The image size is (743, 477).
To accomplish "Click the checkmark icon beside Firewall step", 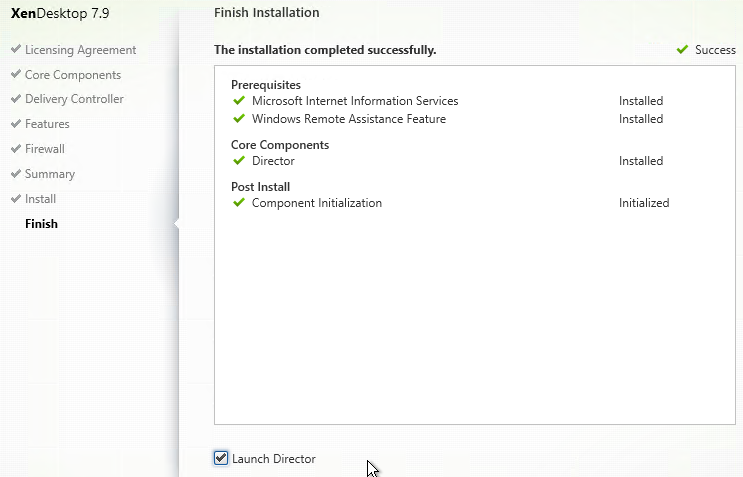I will (x=16, y=148).
